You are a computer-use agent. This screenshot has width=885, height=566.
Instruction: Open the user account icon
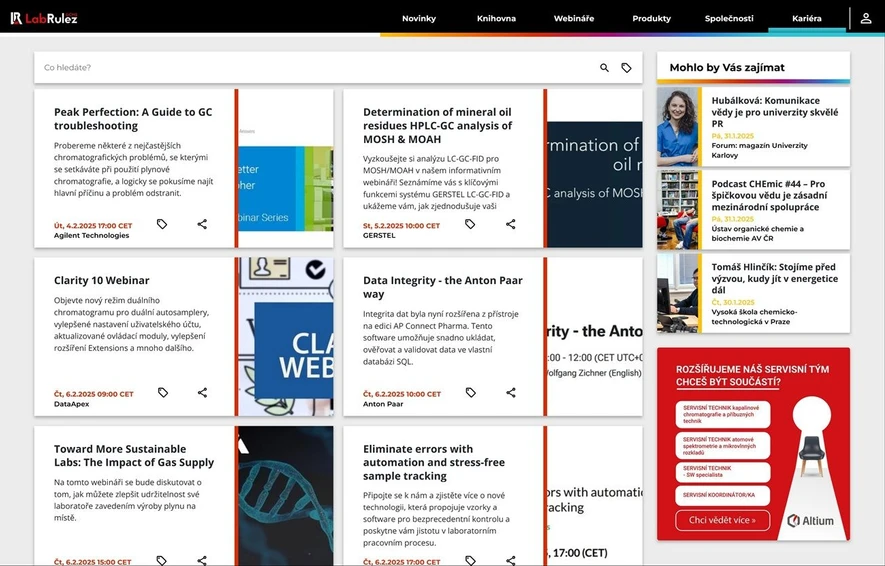866,18
